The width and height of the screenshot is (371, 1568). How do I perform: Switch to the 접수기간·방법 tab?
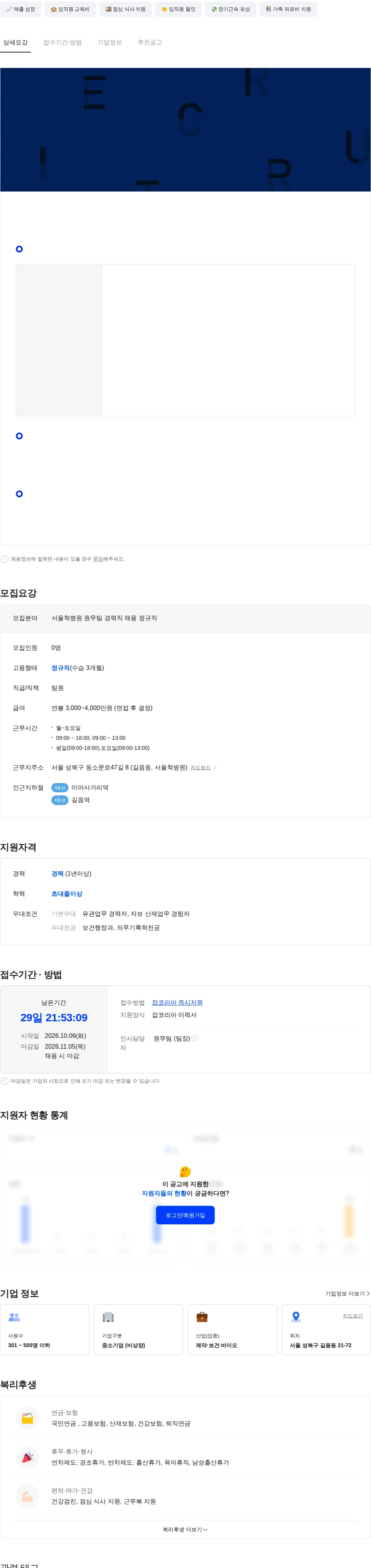coord(62,42)
